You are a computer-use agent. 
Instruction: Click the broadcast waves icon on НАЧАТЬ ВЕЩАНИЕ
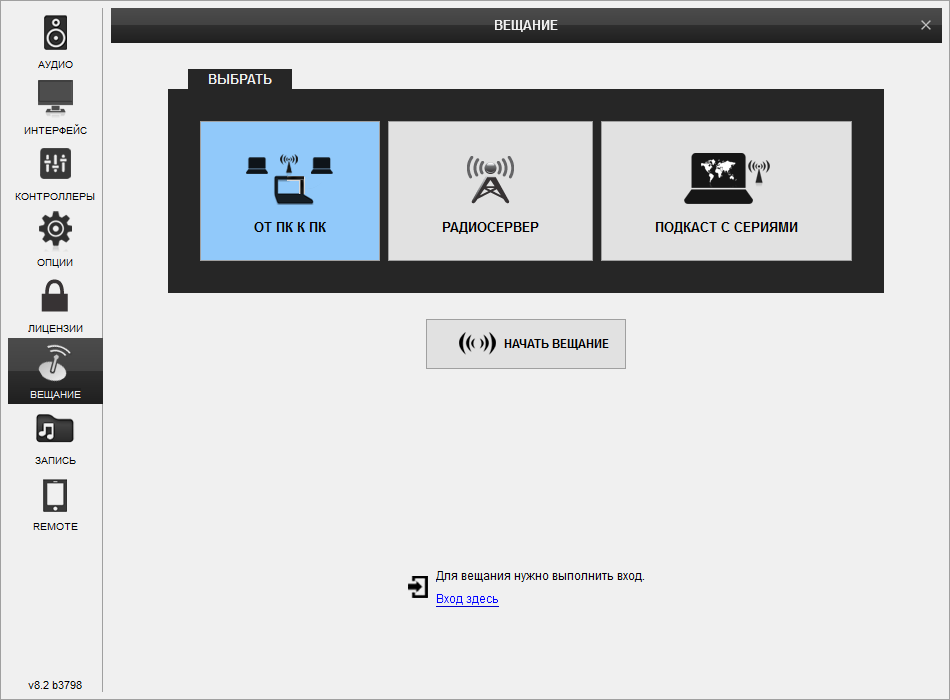click(x=476, y=344)
